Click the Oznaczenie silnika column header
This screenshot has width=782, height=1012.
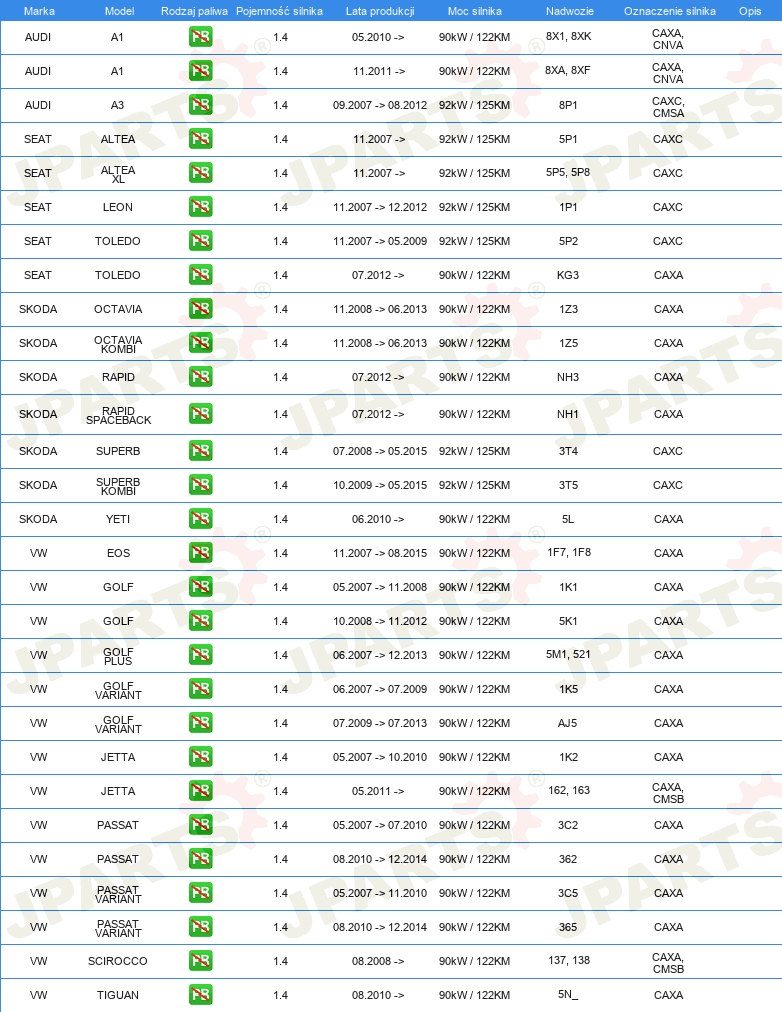tap(670, 11)
